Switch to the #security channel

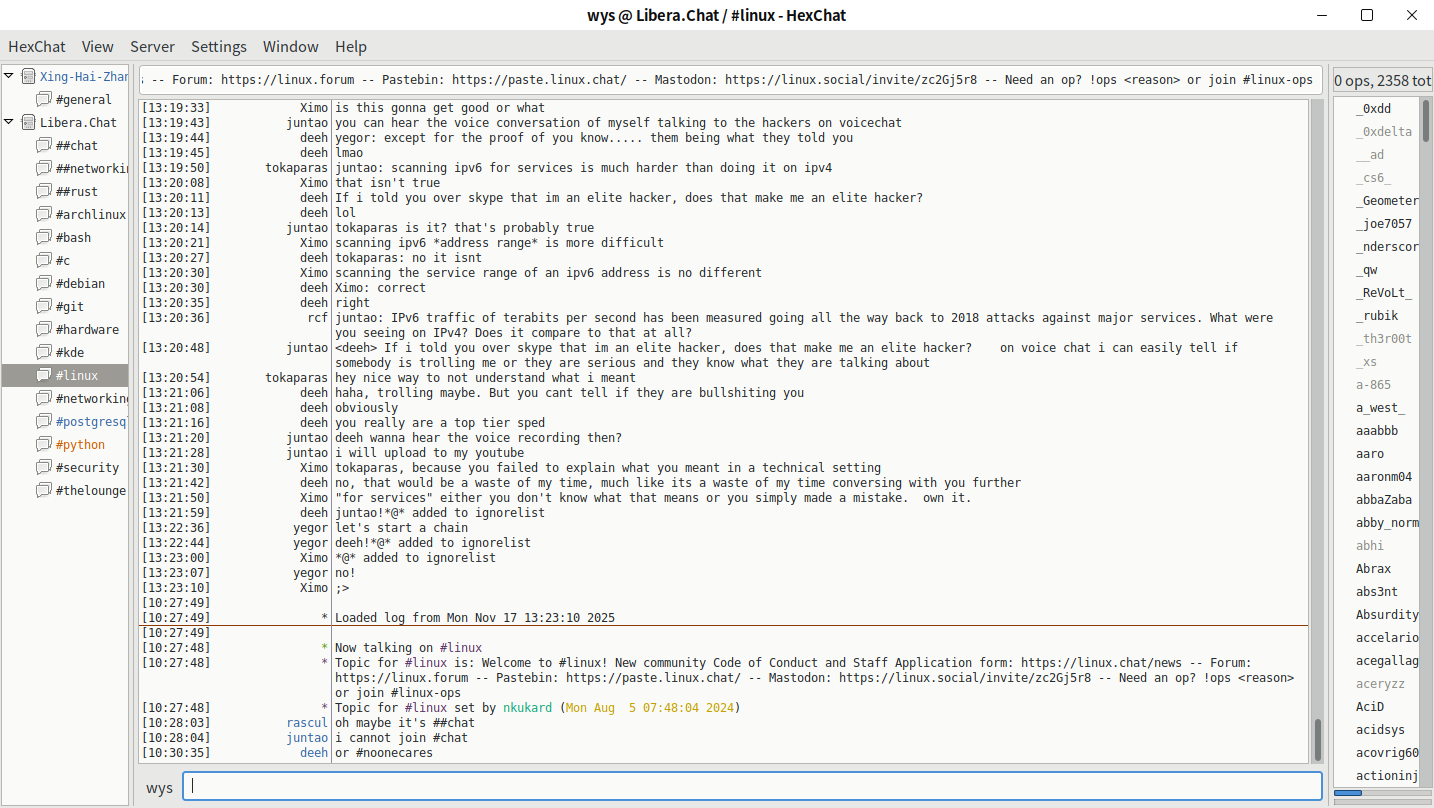[x=87, y=467]
